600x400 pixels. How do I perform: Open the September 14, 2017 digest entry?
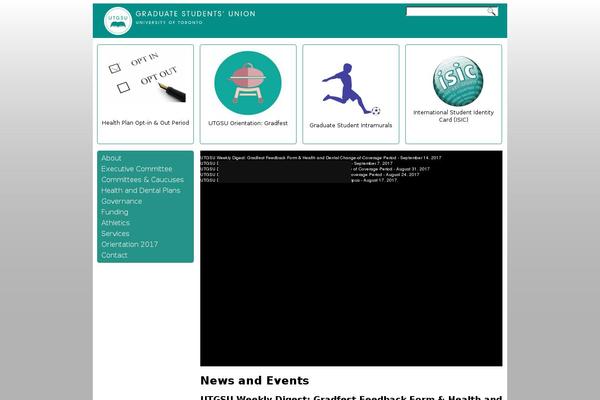click(321, 158)
